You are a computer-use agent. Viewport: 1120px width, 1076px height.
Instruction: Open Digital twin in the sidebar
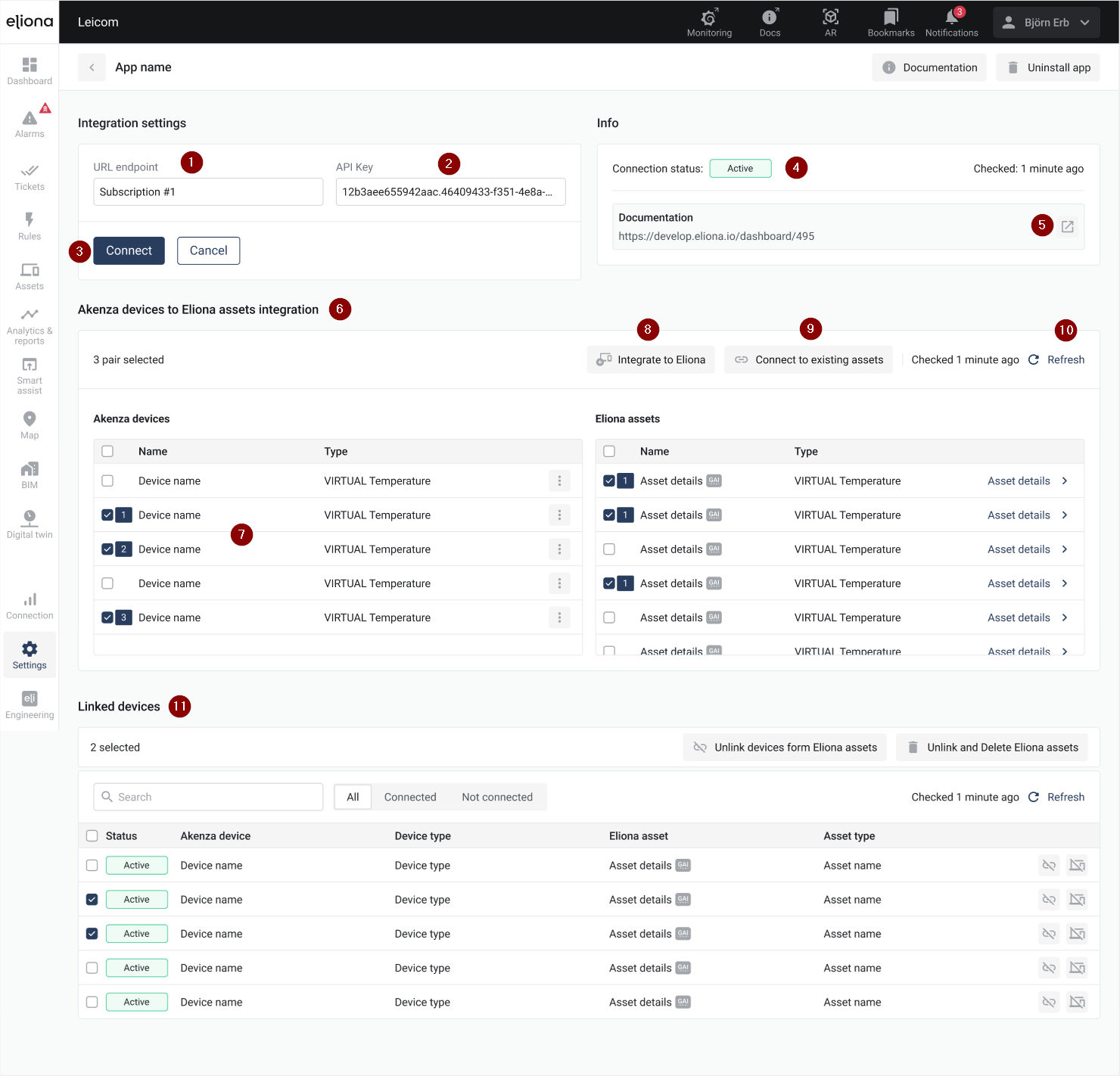30,524
